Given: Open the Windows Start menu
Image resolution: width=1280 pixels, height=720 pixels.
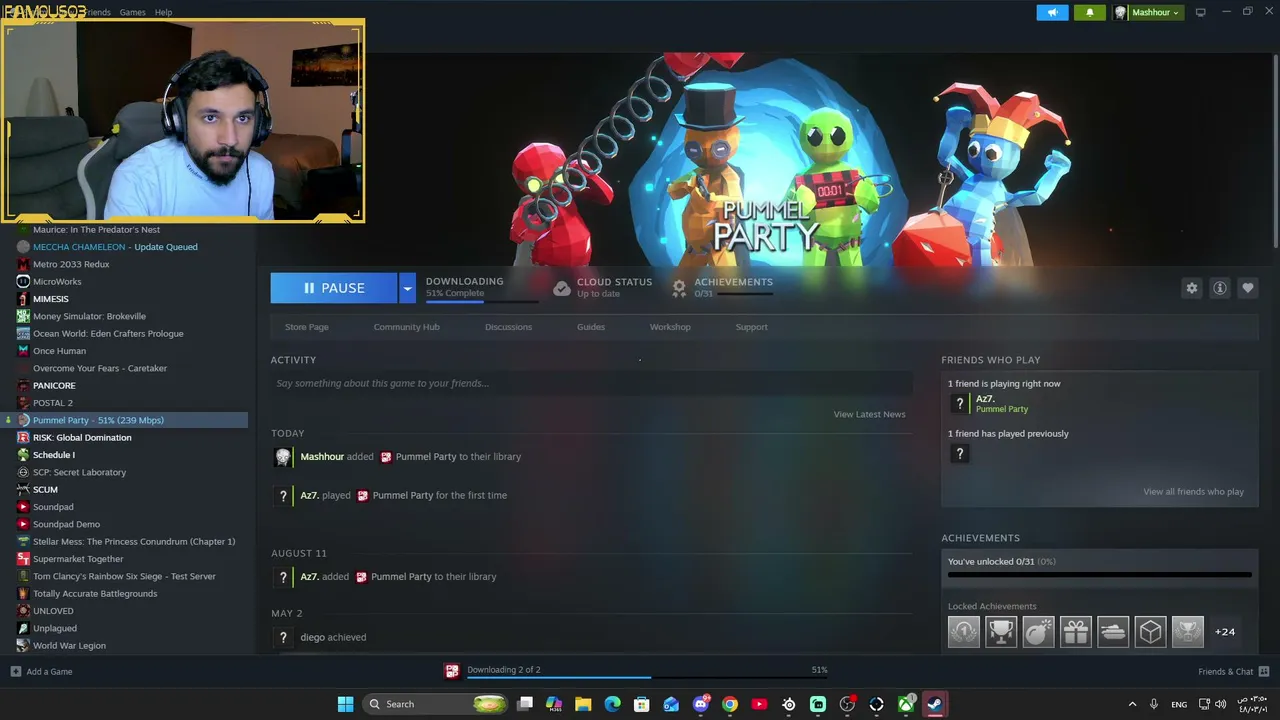Looking at the screenshot, I should [x=345, y=704].
